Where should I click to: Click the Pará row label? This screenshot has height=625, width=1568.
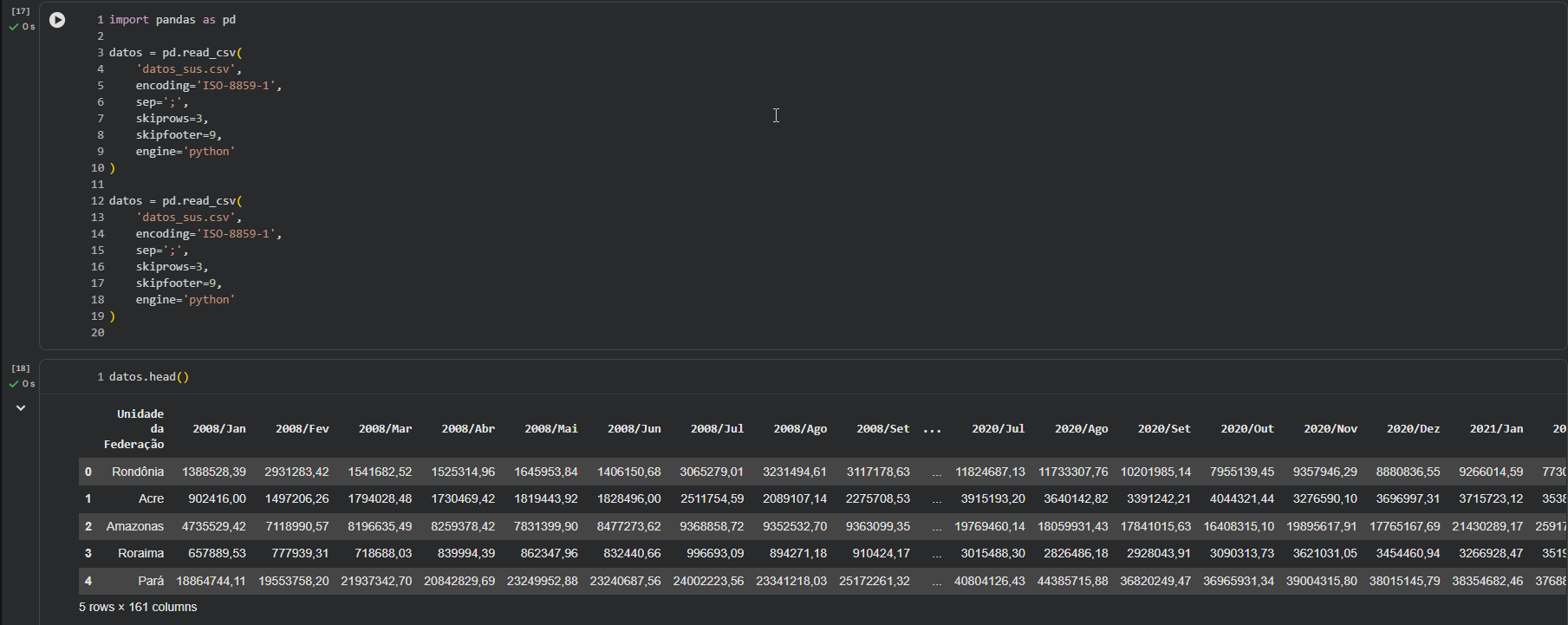point(151,581)
